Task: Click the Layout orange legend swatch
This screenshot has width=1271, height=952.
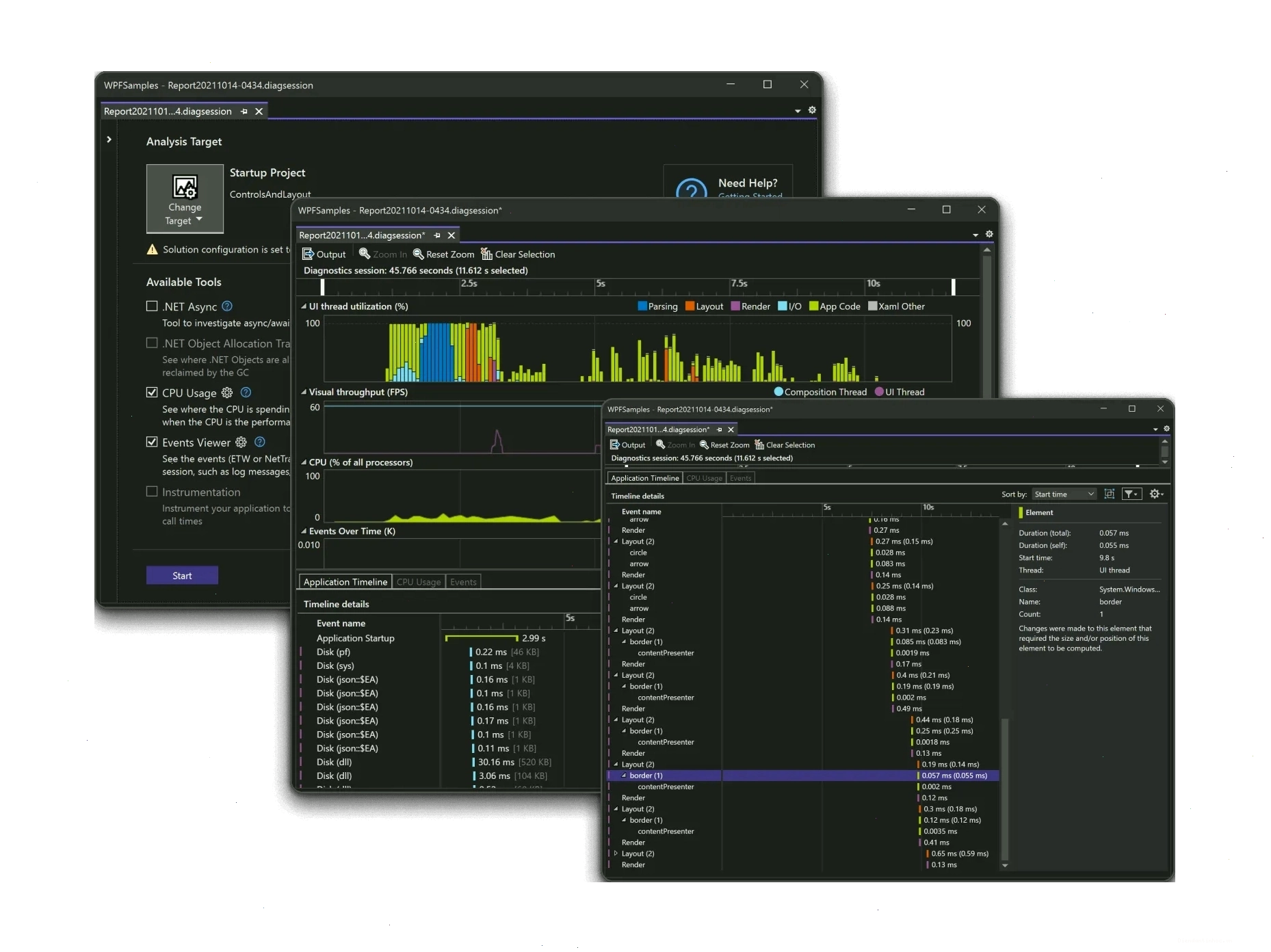Action: tap(690, 306)
